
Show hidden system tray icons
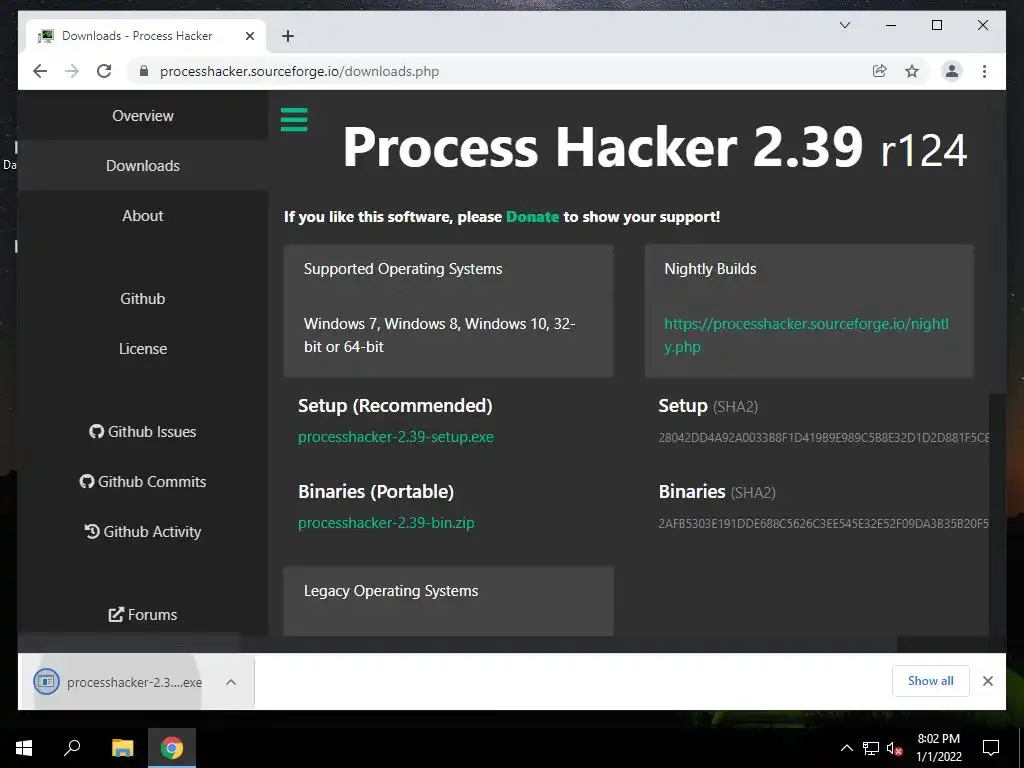coord(846,748)
